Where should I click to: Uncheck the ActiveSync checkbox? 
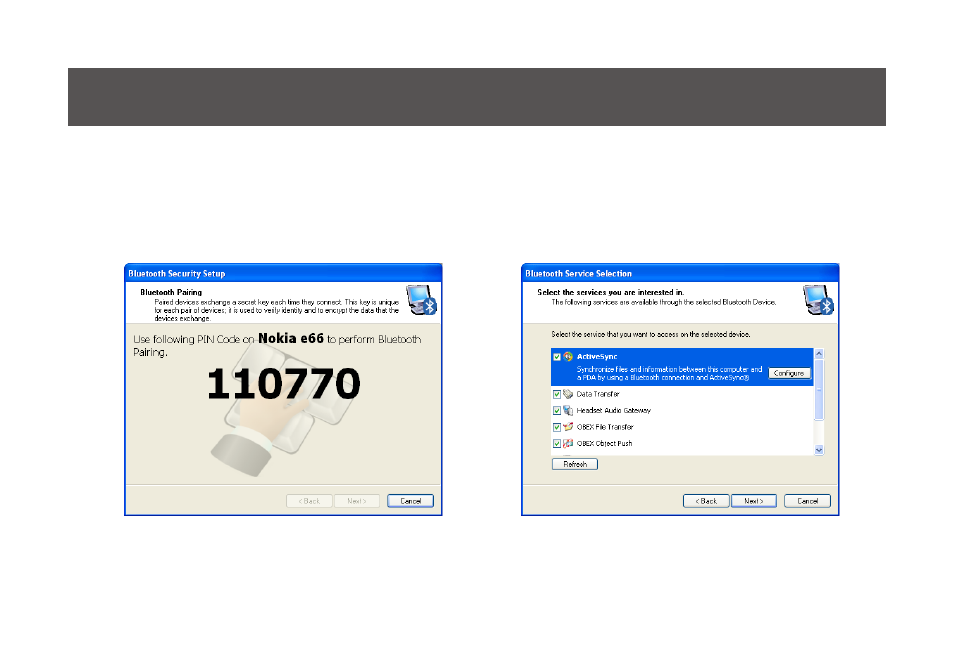pyautogui.click(x=557, y=357)
